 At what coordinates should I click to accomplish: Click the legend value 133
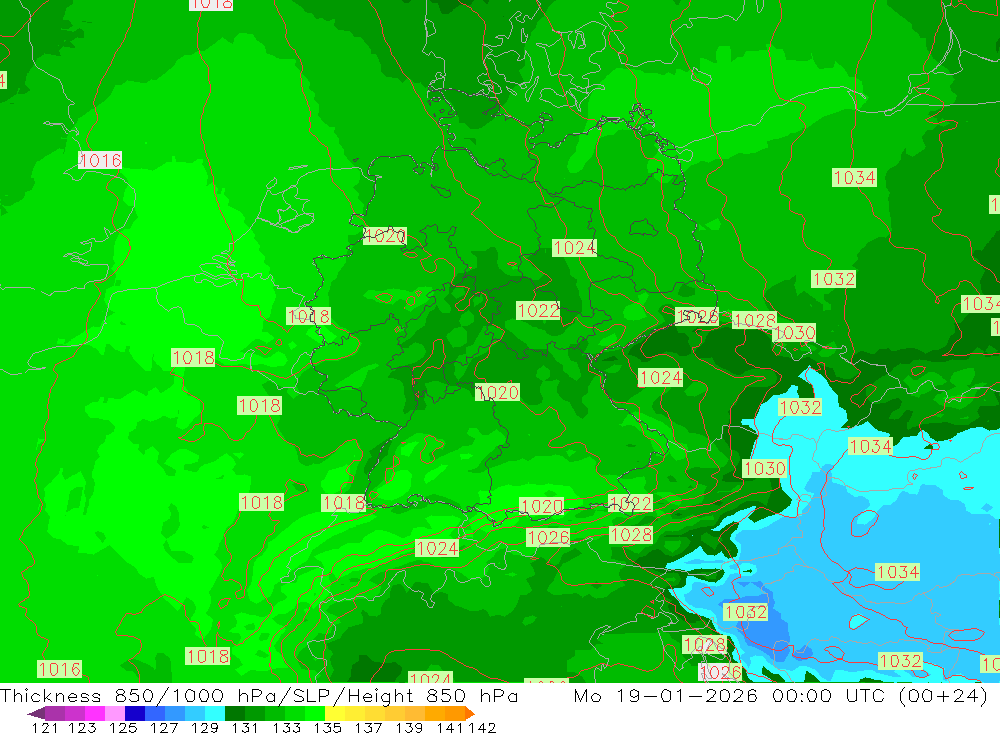tap(286, 727)
